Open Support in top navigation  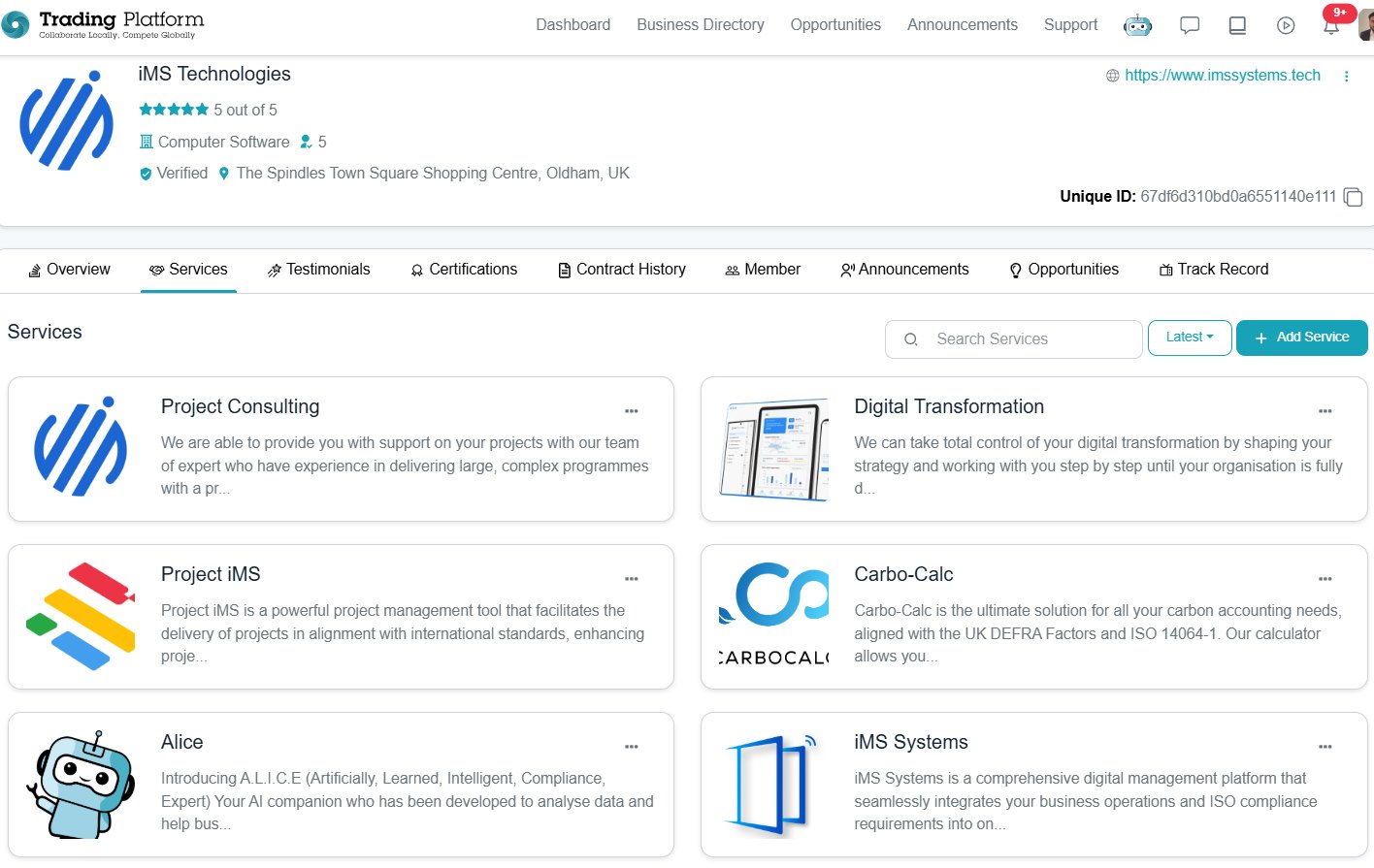click(1071, 25)
